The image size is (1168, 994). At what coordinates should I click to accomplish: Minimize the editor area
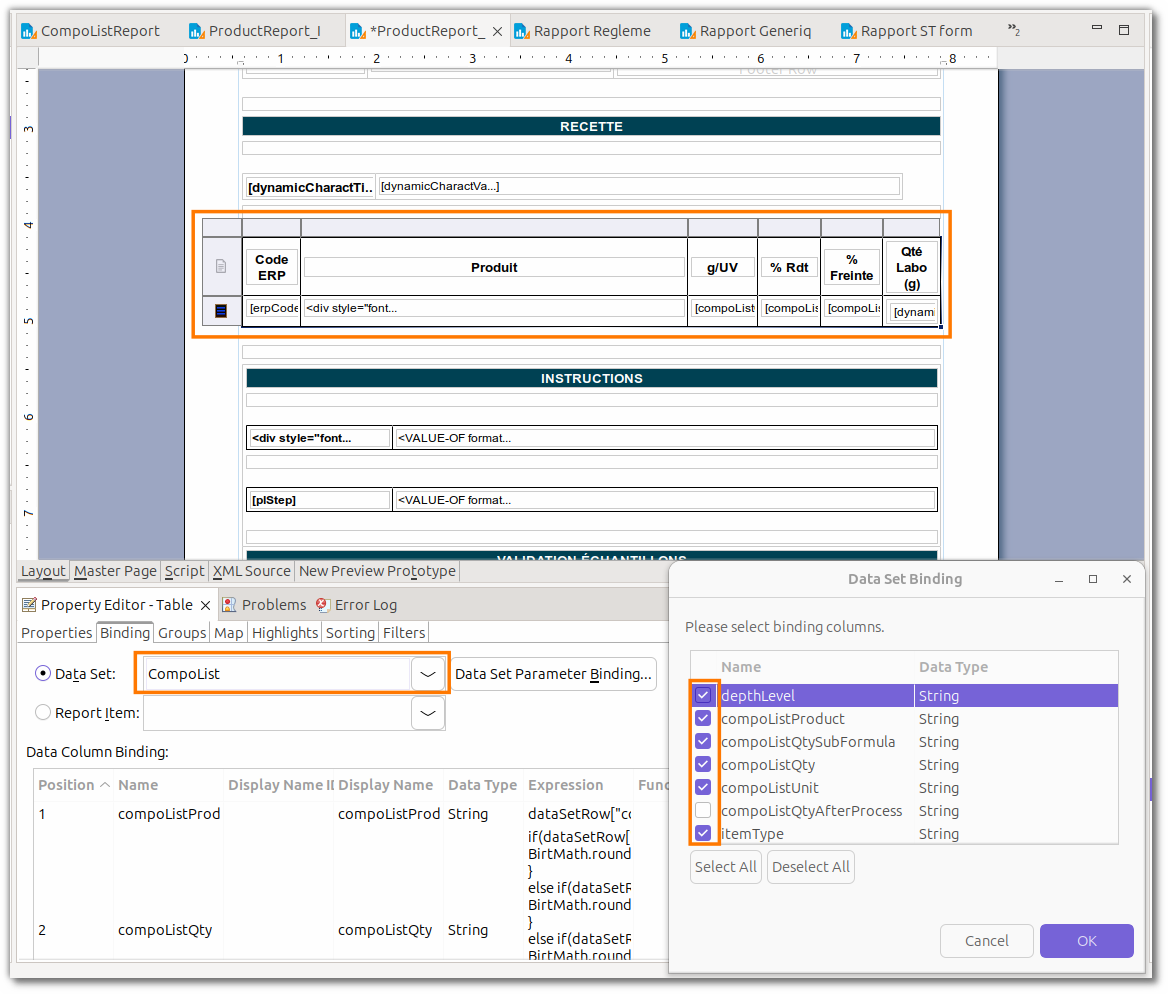1096,28
